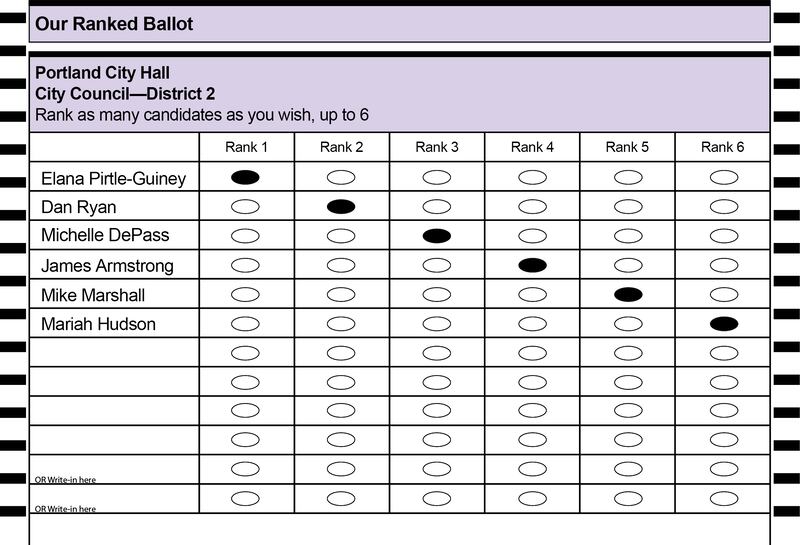Click the Our Ranked Ballot title banner

coord(399,24)
